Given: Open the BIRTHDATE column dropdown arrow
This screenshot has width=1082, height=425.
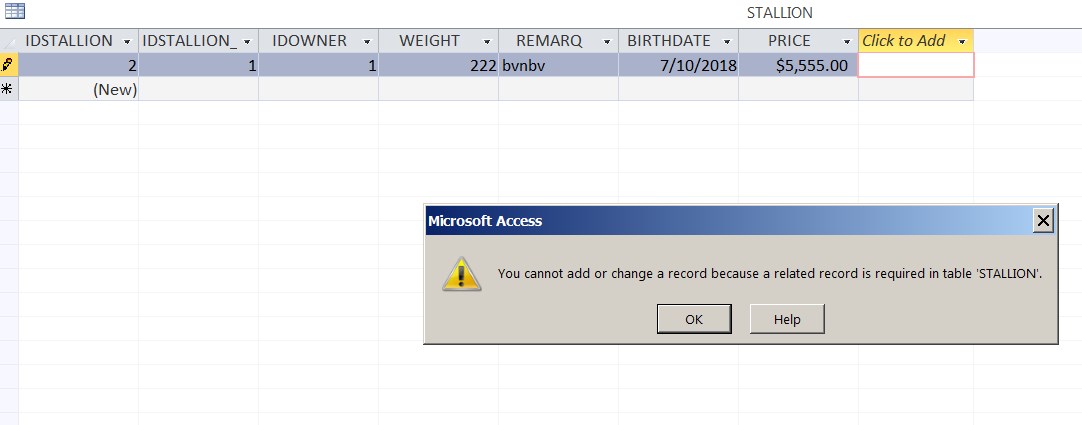Looking at the screenshot, I should (727, 42).
